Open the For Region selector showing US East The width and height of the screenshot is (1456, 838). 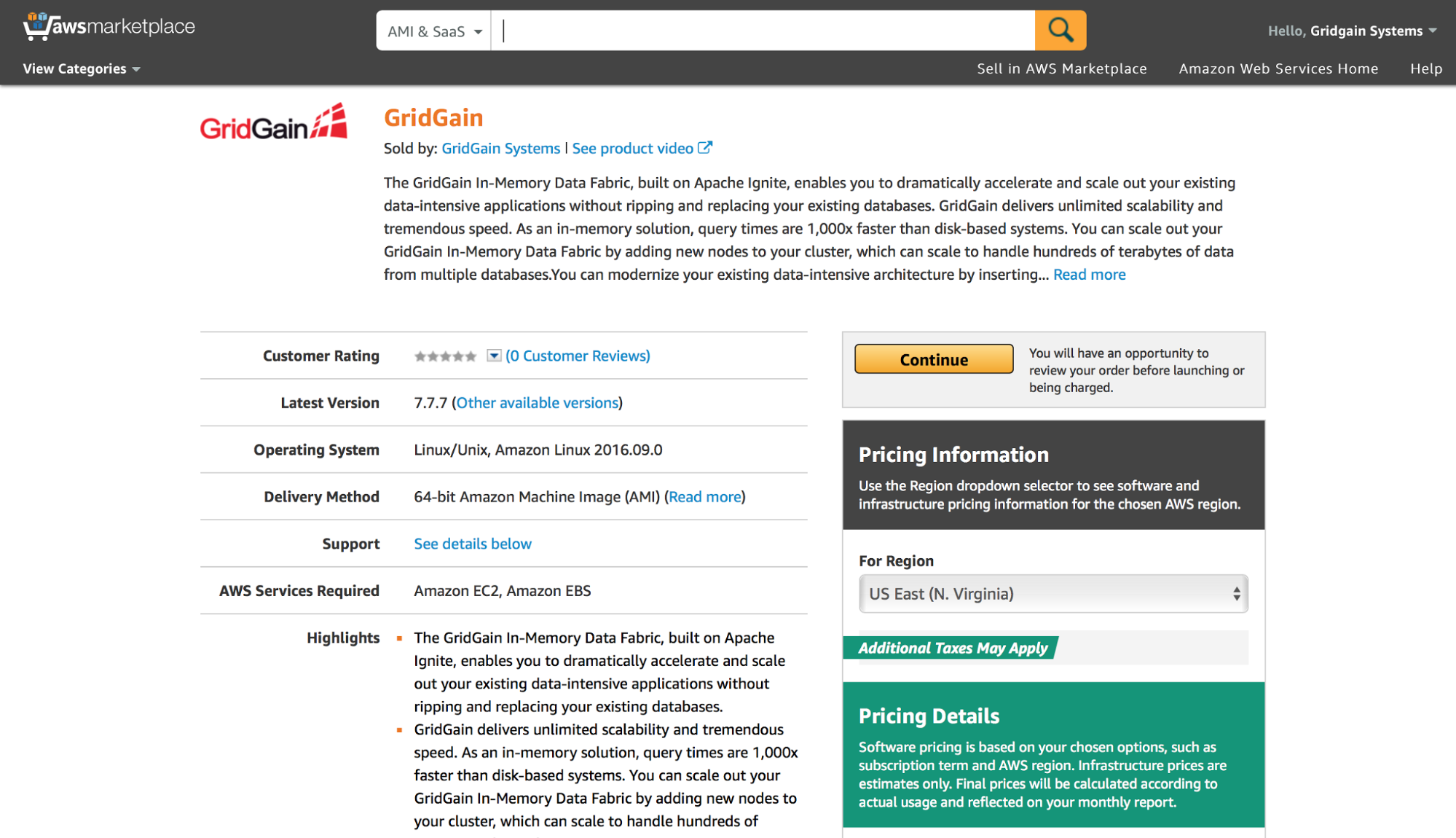[1052, 594]
